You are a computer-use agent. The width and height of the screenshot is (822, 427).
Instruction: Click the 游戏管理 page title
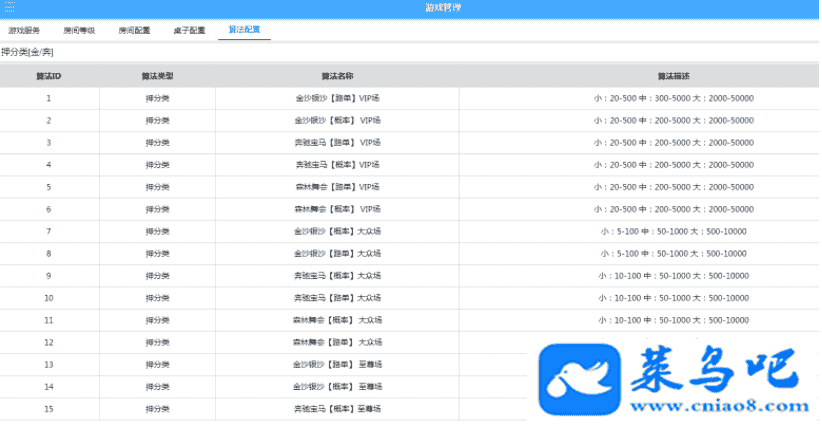[x=443, y=8]
